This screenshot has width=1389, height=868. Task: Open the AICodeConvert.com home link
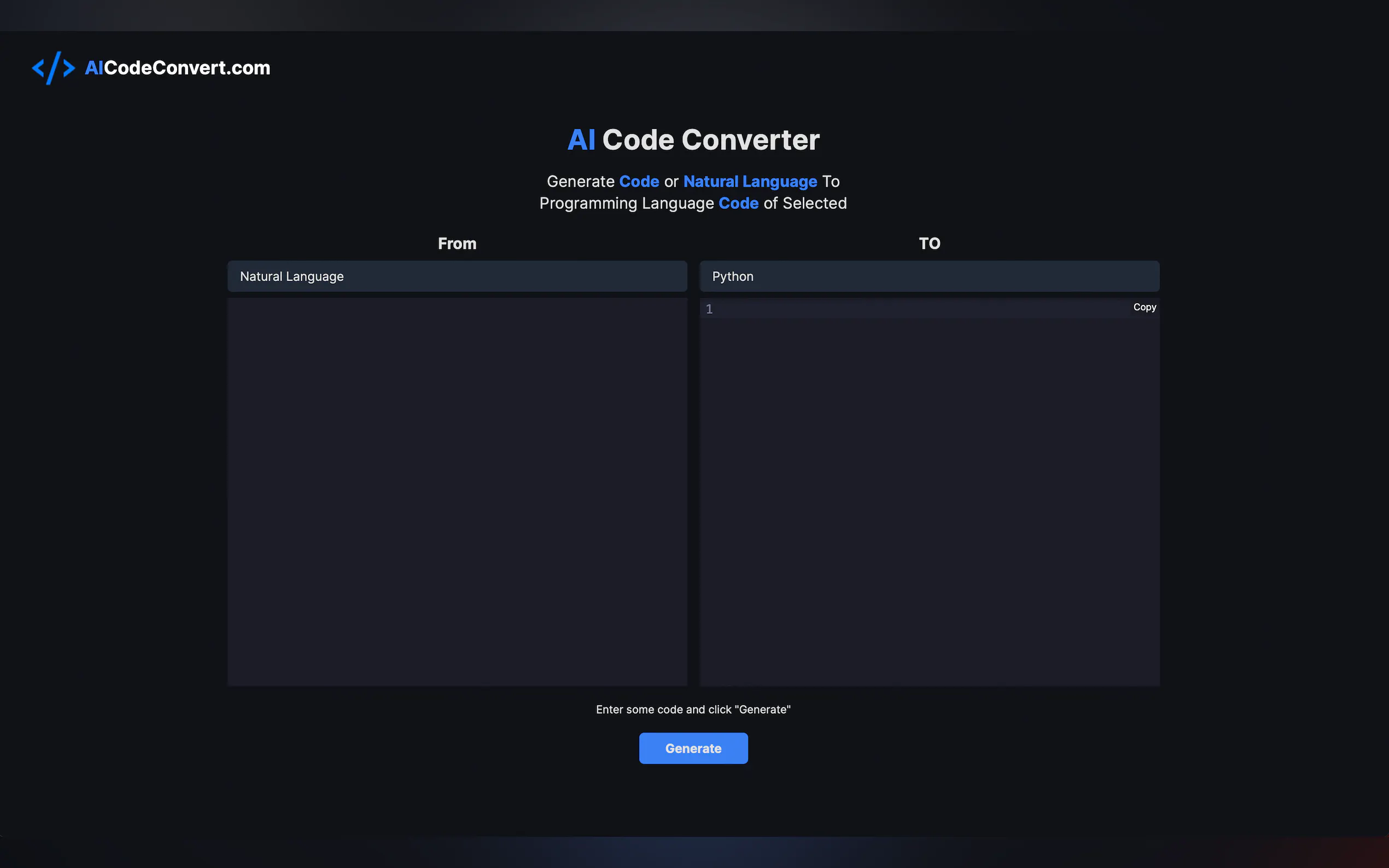pyautogui.click(x=177, y=68)
